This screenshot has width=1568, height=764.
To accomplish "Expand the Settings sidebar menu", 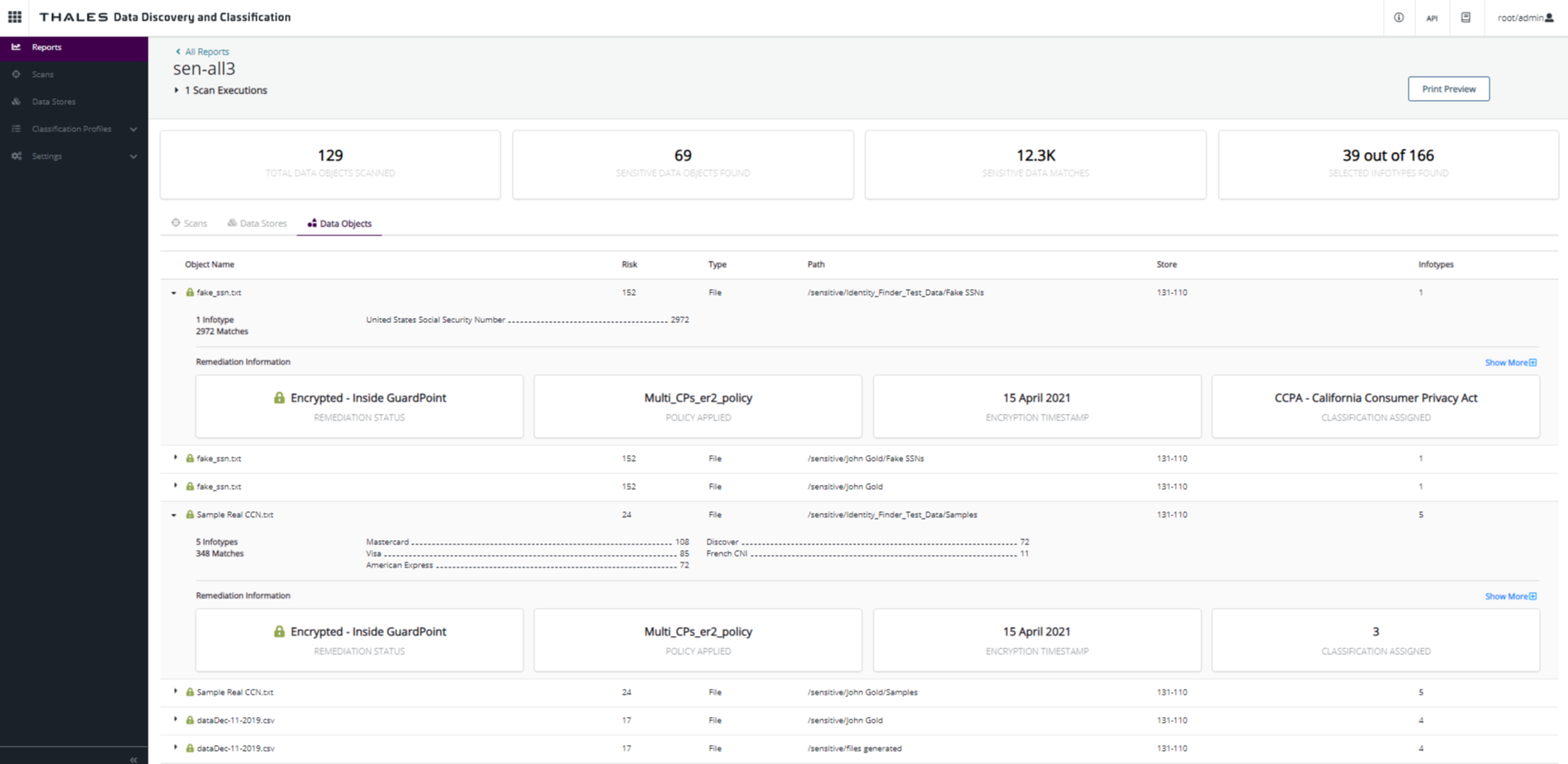I will (x=133, y=156).
